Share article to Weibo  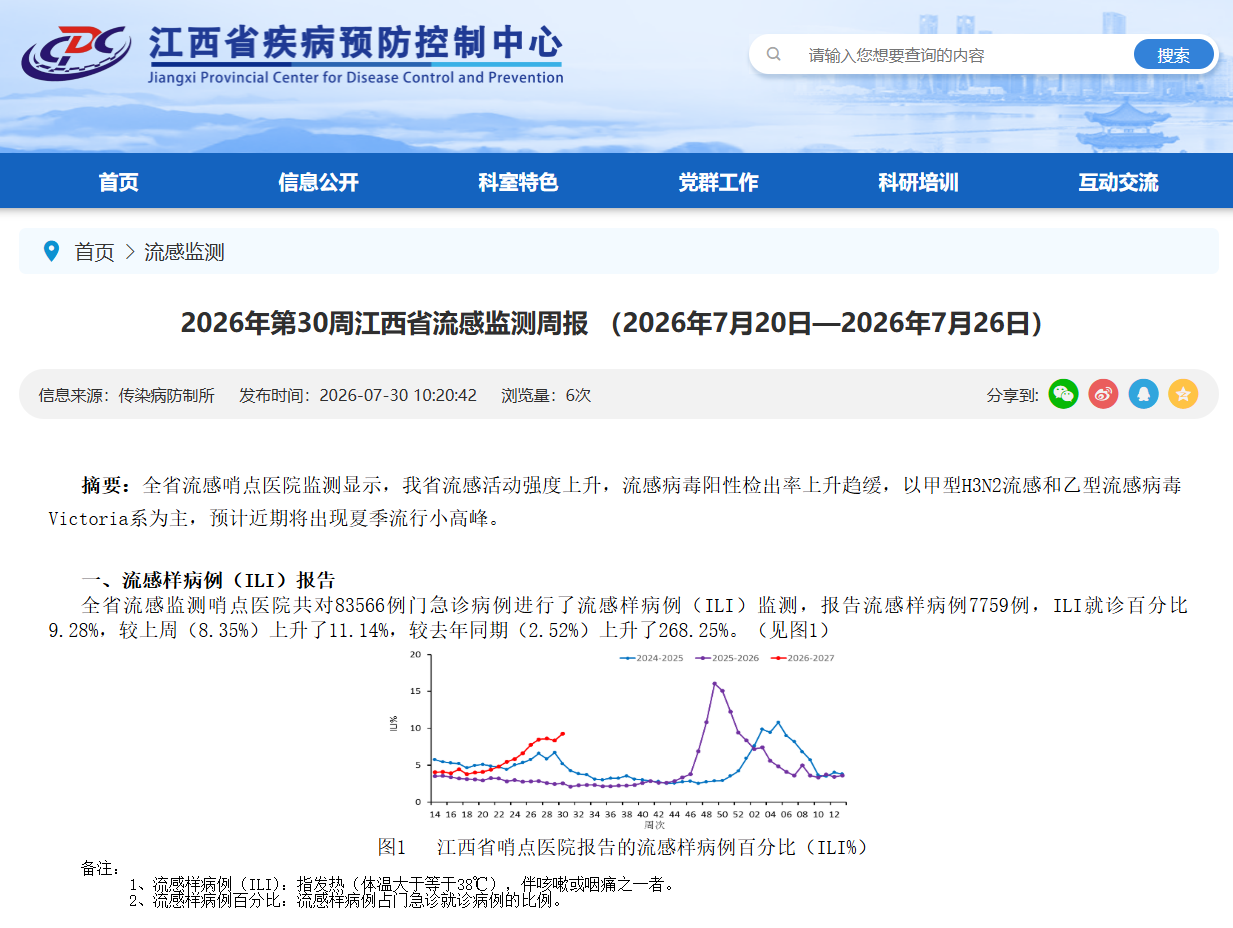(1103, 394)
